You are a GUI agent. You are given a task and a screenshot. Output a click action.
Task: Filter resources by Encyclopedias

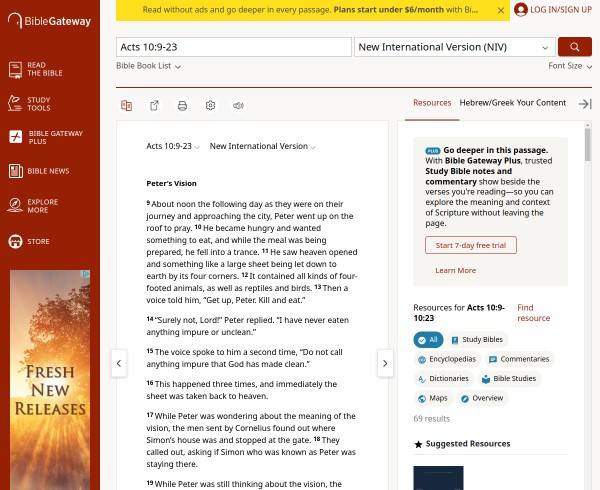[447, 359]
